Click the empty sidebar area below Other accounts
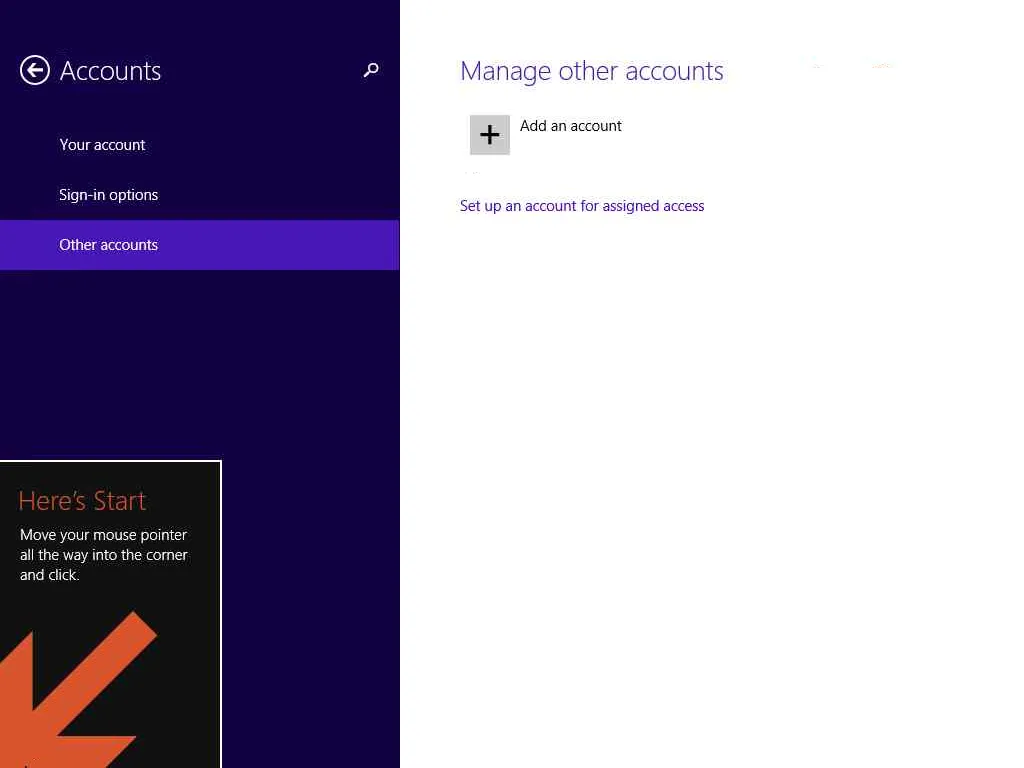1024x768 pixels. point(200,360)
